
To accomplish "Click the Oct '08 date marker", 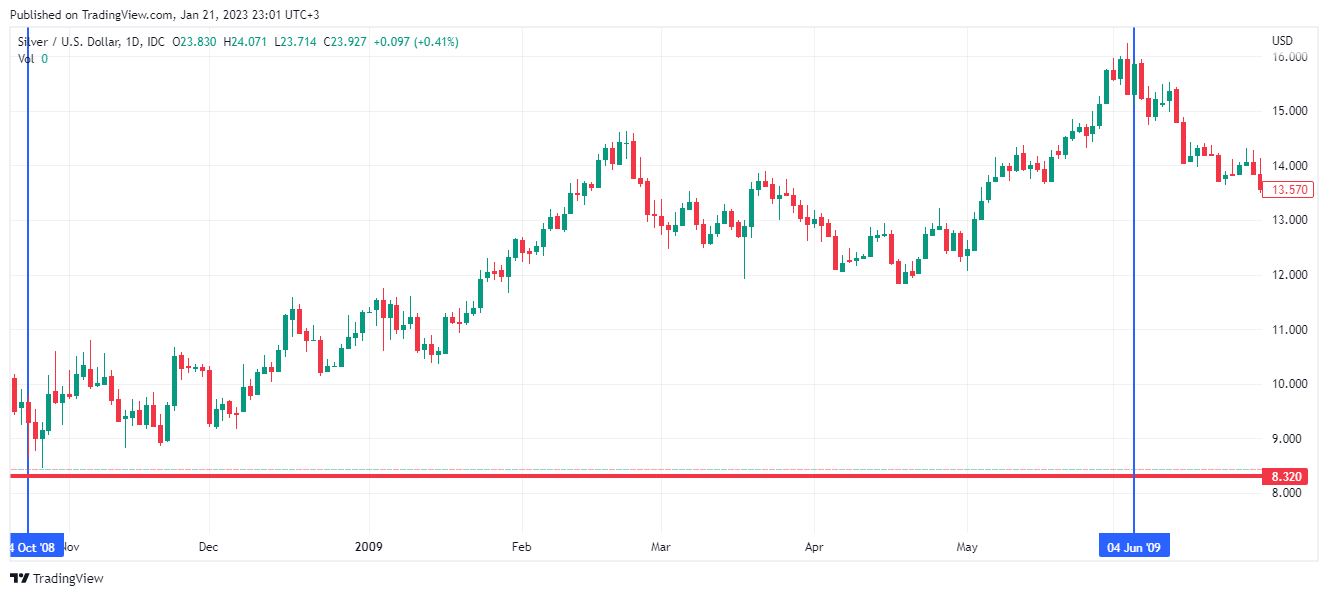I will click(36, 547).
